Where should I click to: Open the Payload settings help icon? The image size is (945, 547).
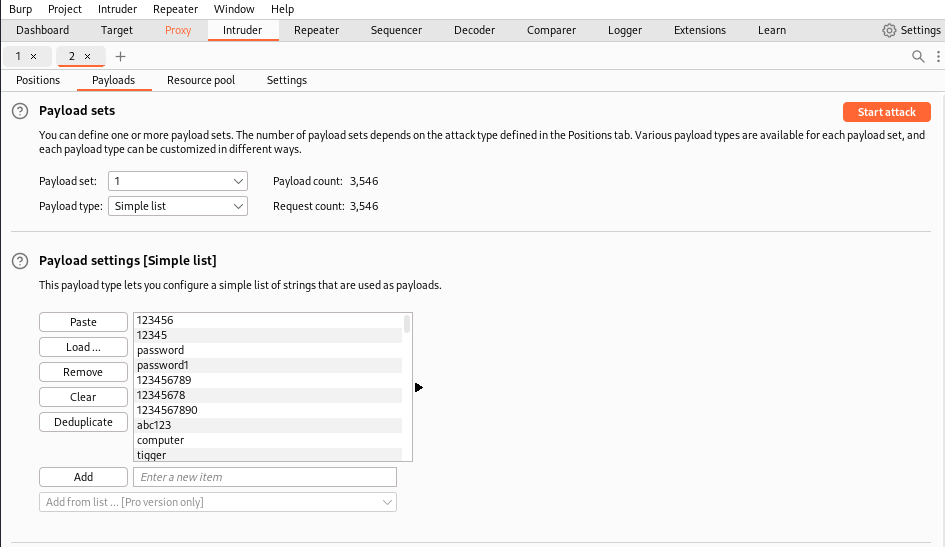click(20, 261)
